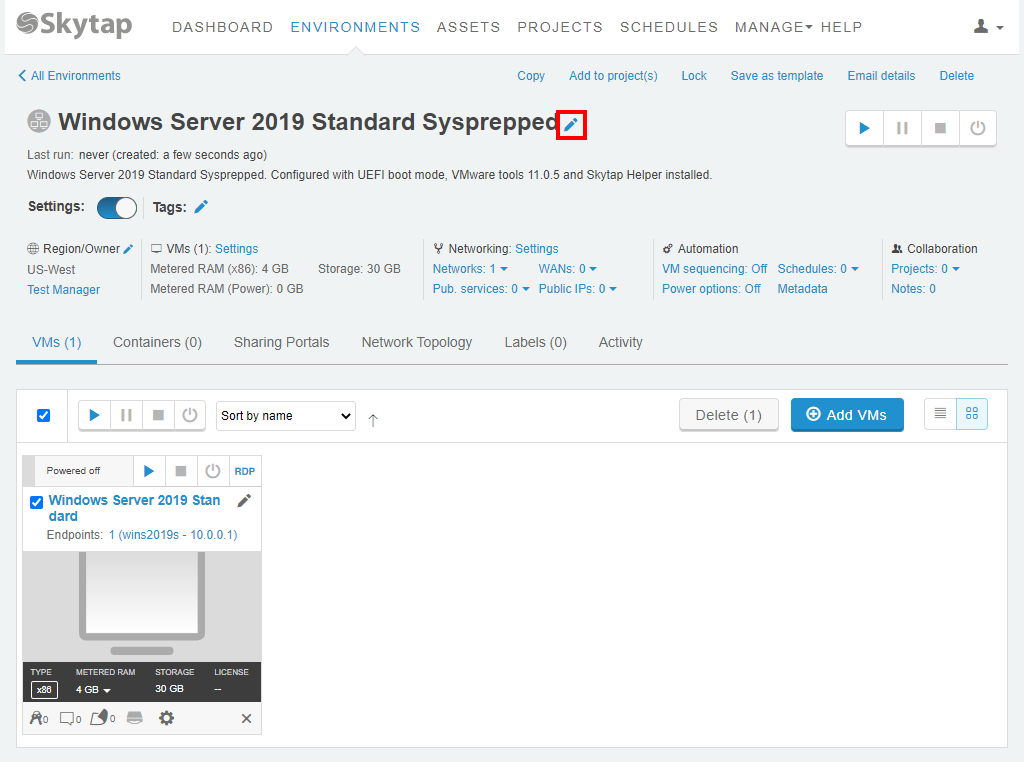
Task: Open RDP connection for the VM
Action: pyautogui.click(x=245, y=471)
